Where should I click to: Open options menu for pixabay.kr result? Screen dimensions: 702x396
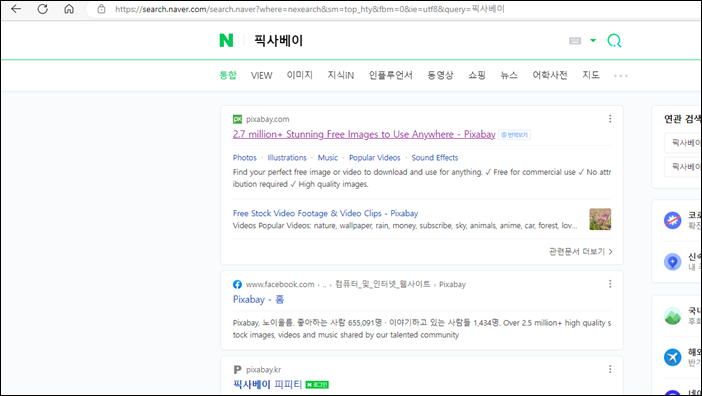(x=610, y=369)
